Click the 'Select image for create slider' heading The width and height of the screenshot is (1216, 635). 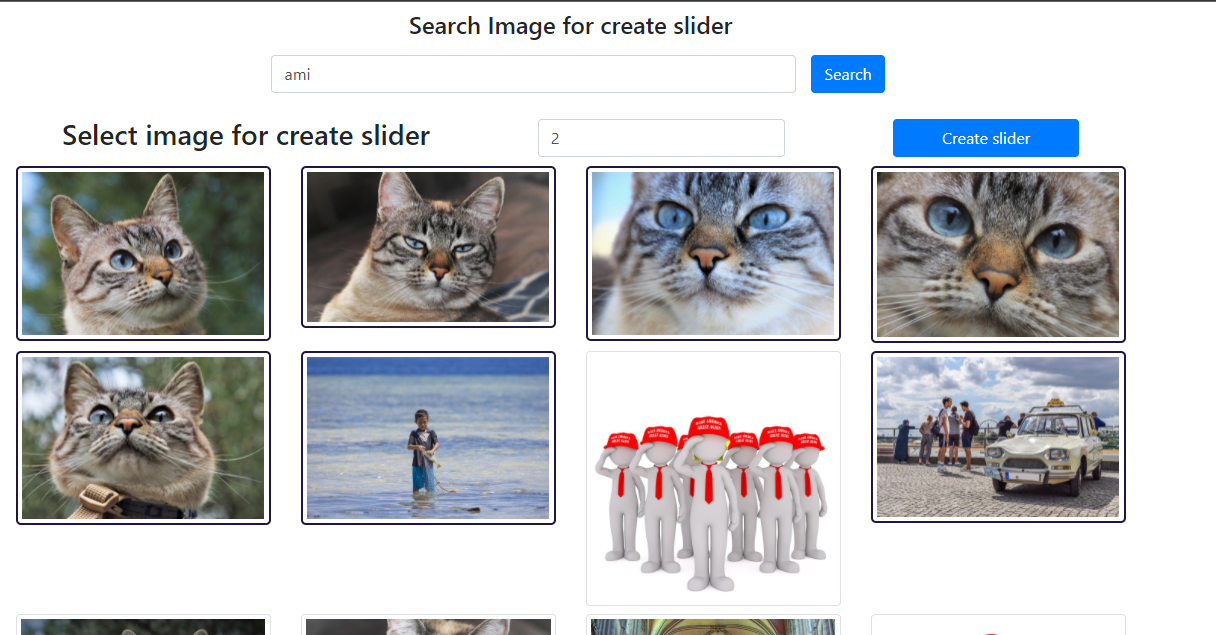(x=246, y=135)
